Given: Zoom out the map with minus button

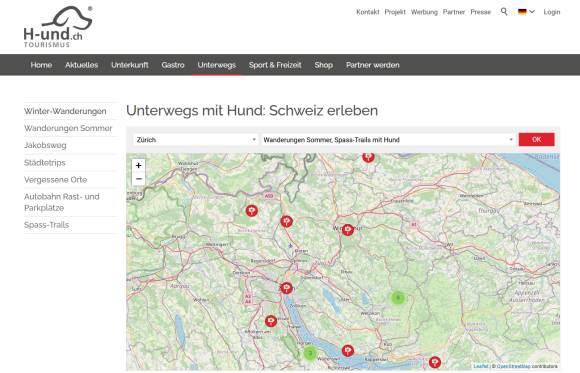Looking at the screenshot, I should (x=138, y=179).
